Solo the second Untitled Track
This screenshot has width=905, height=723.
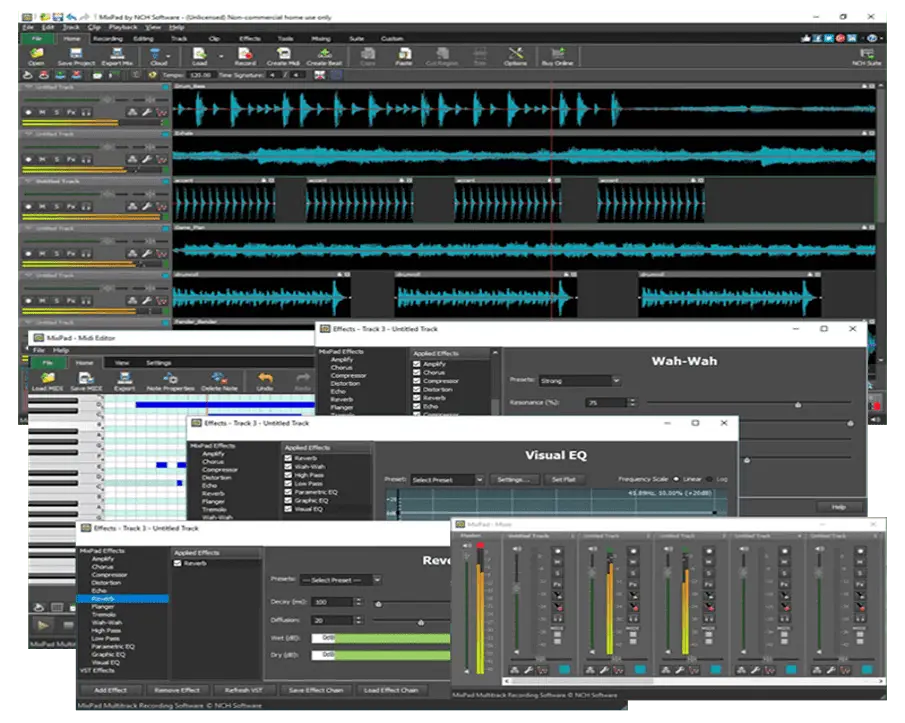57,160
